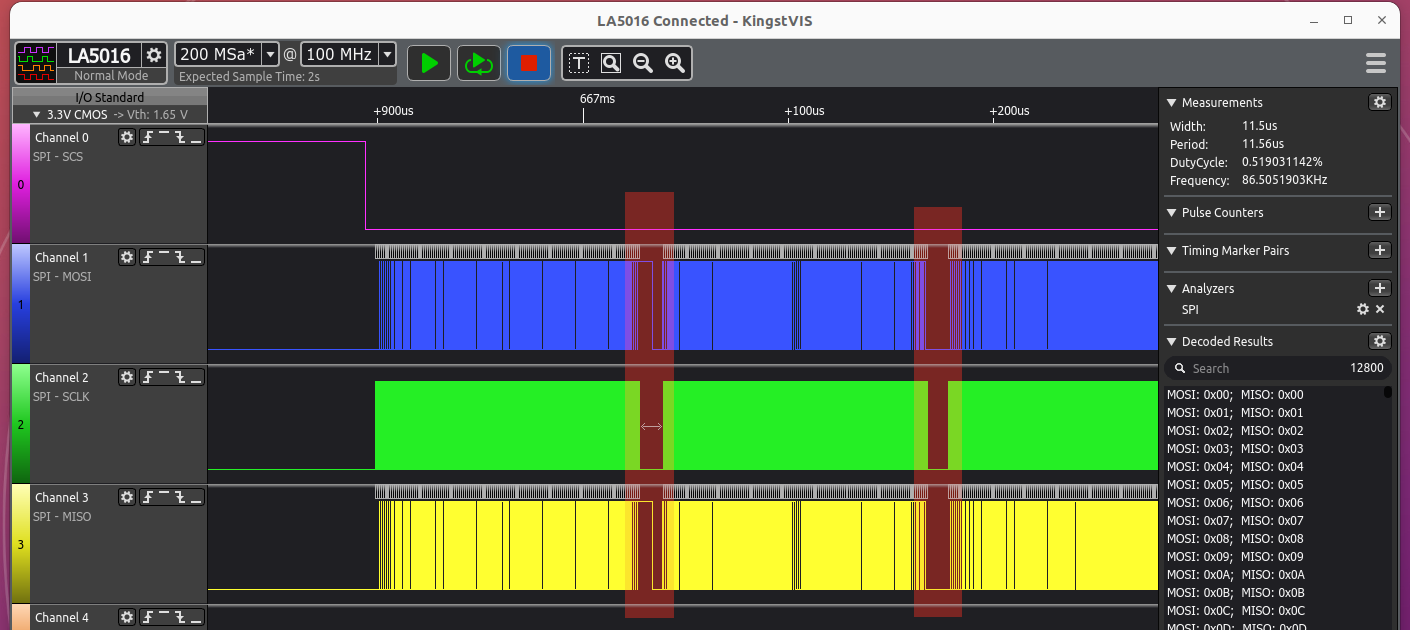The height and width of the screenshot is (630, 1410).
Task: Zoom out the waveform view
Action: (x=643, y=63)
